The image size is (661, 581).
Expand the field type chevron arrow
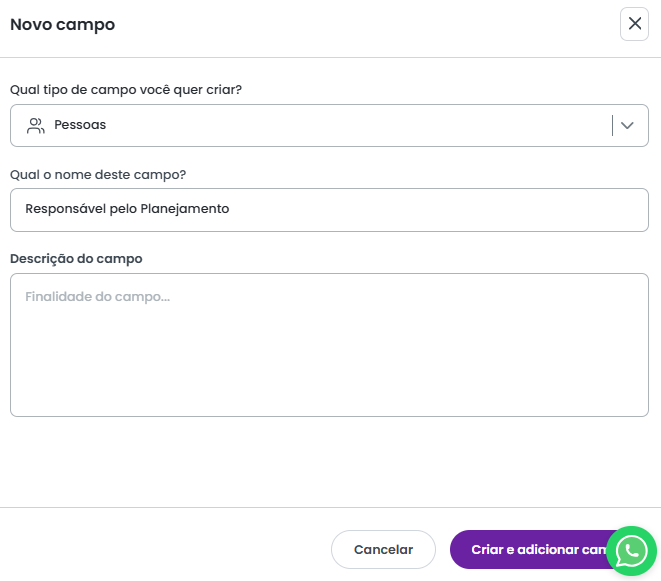click(628, 126)
